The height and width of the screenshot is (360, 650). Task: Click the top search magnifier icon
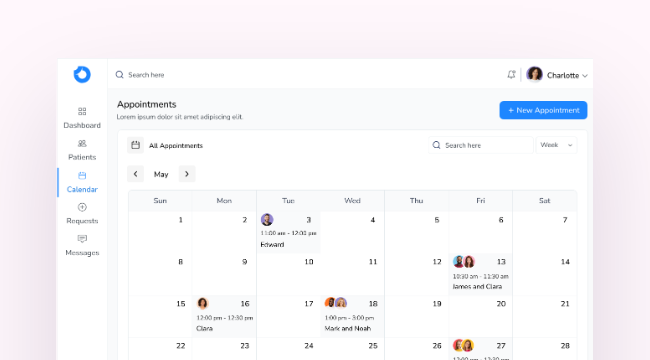click(x=119, y=75)
